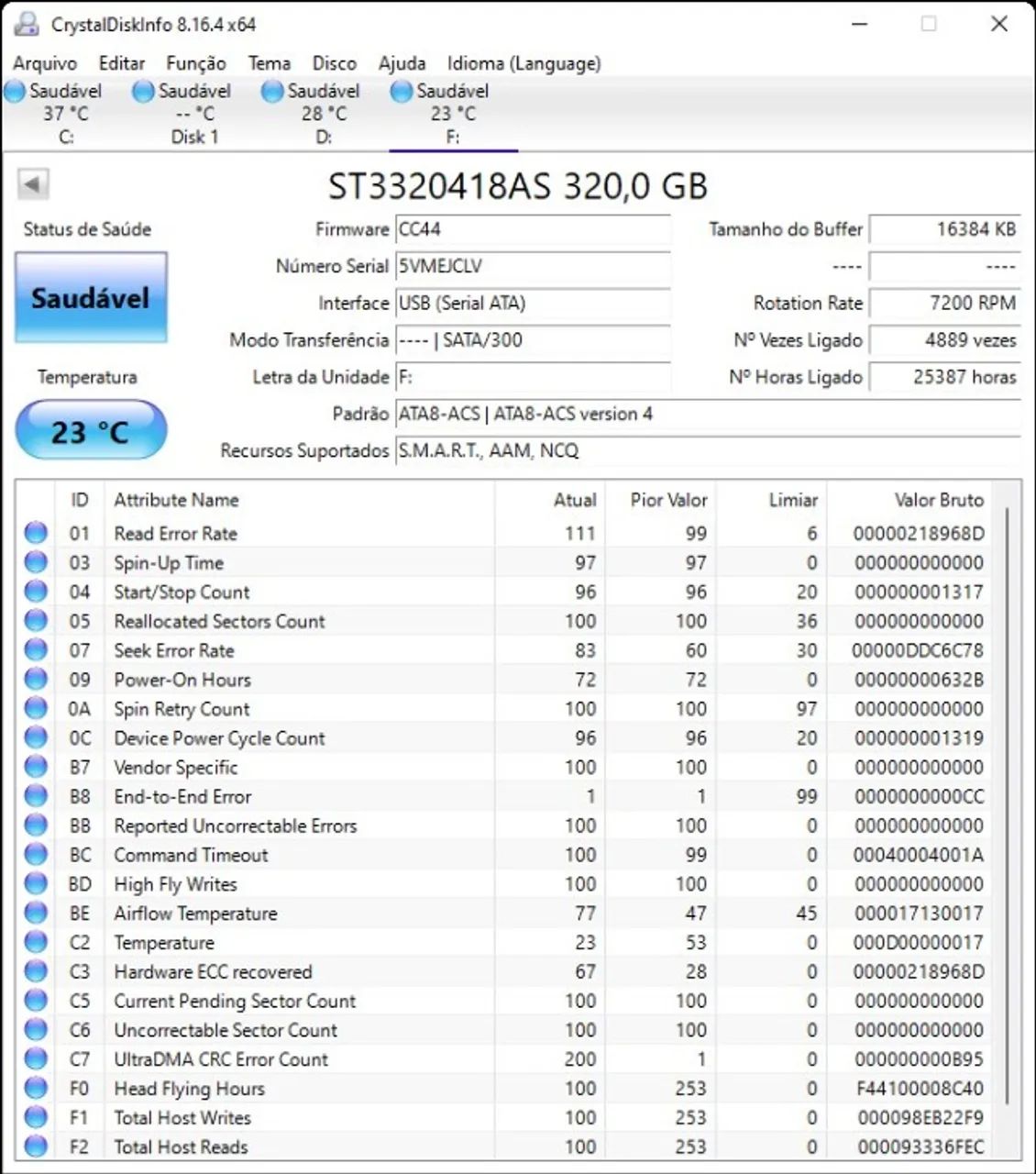
Task: Click the status orb for Hardware ECC recovered
Action: pos(36,971)
